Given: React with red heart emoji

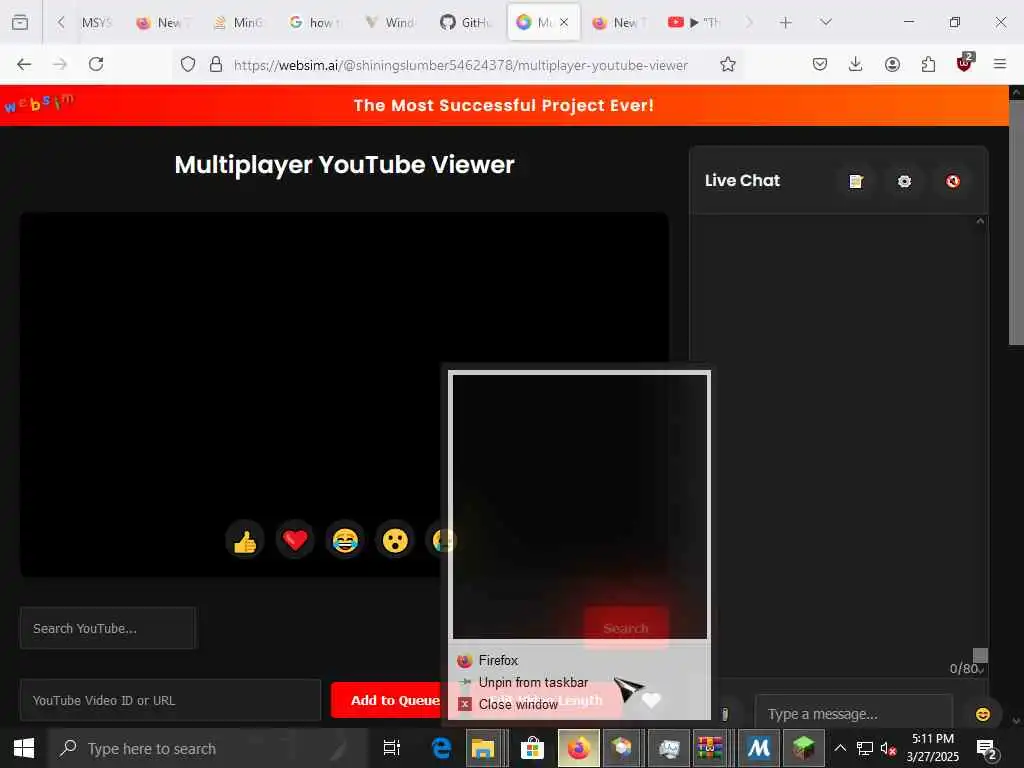Looking at the screenshot, I should click(x=295, y=541).
